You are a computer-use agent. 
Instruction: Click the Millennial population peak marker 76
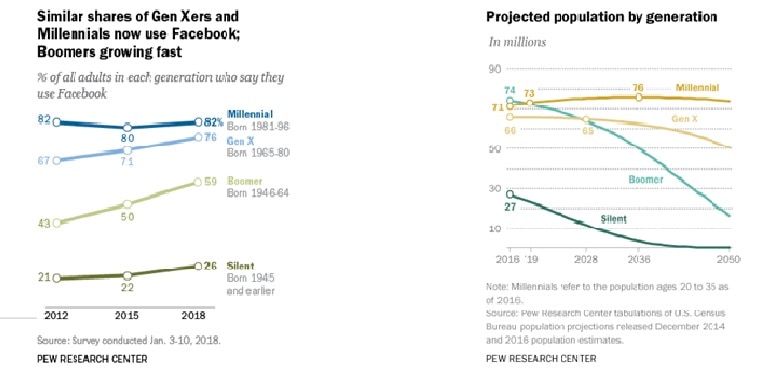[x=639, y=98]
